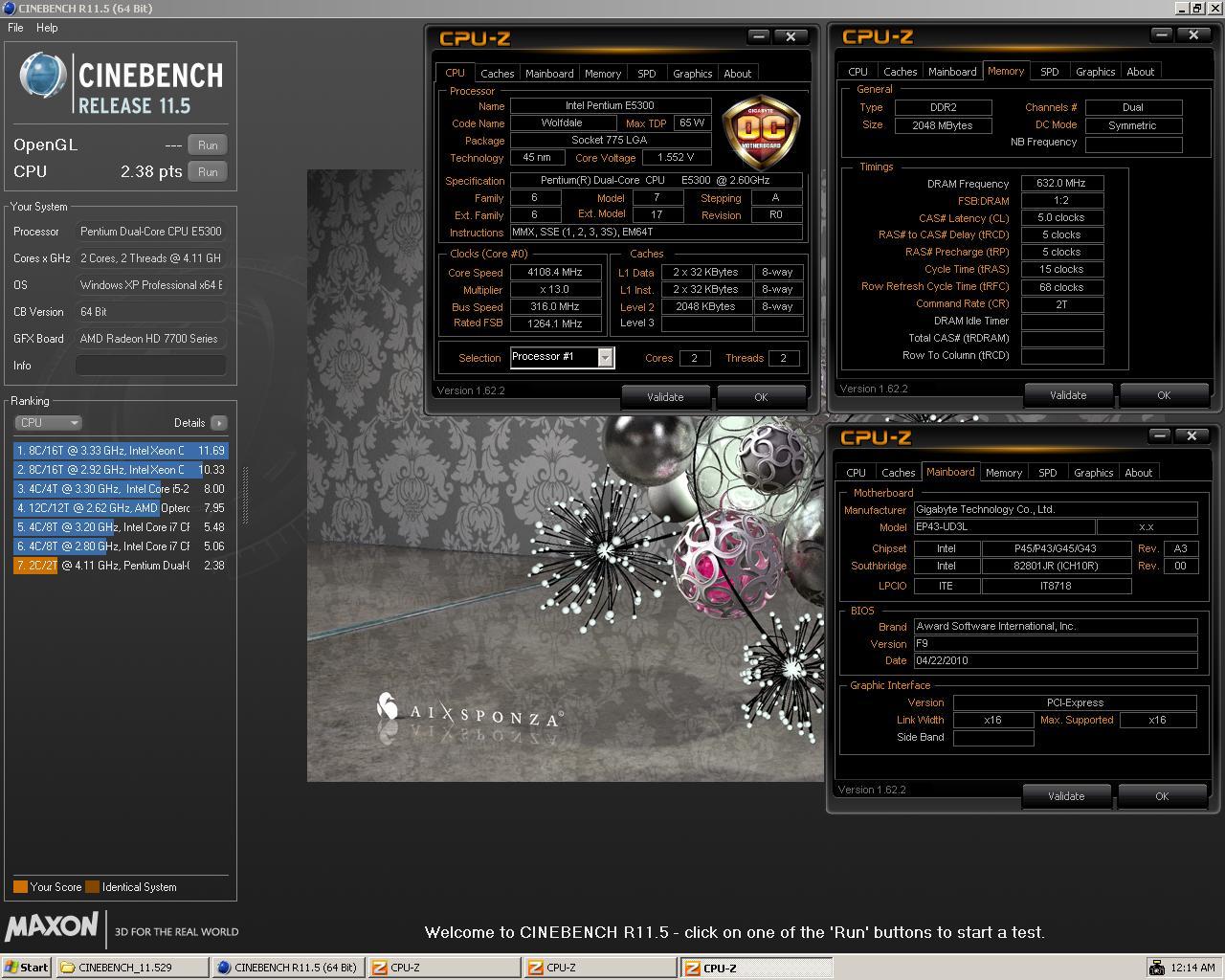Maximize the Cinebench main window
This screenshot has height=980, width=1225.
tap(1197, 8)
